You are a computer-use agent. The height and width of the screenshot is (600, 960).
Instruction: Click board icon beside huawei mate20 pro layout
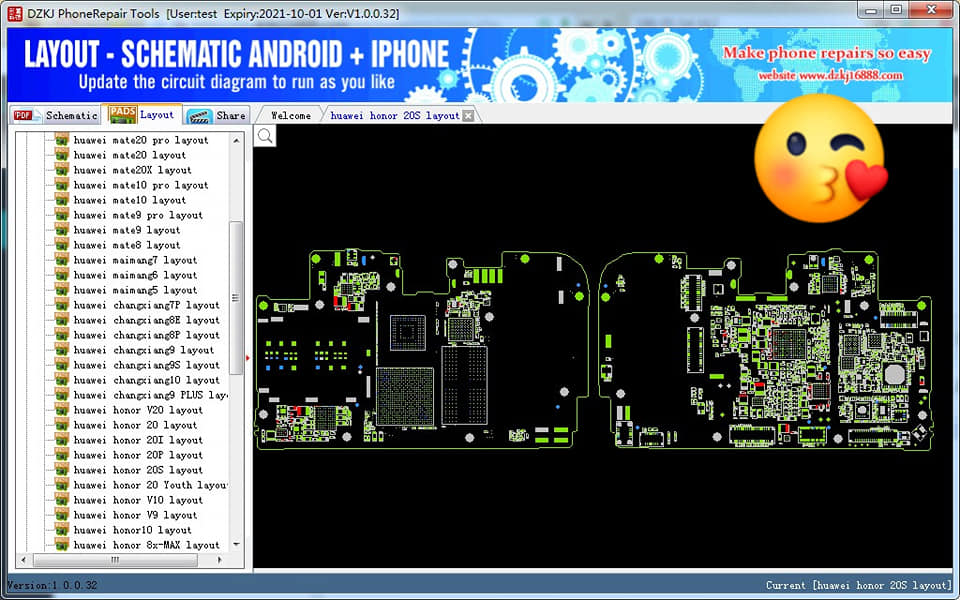61,140
